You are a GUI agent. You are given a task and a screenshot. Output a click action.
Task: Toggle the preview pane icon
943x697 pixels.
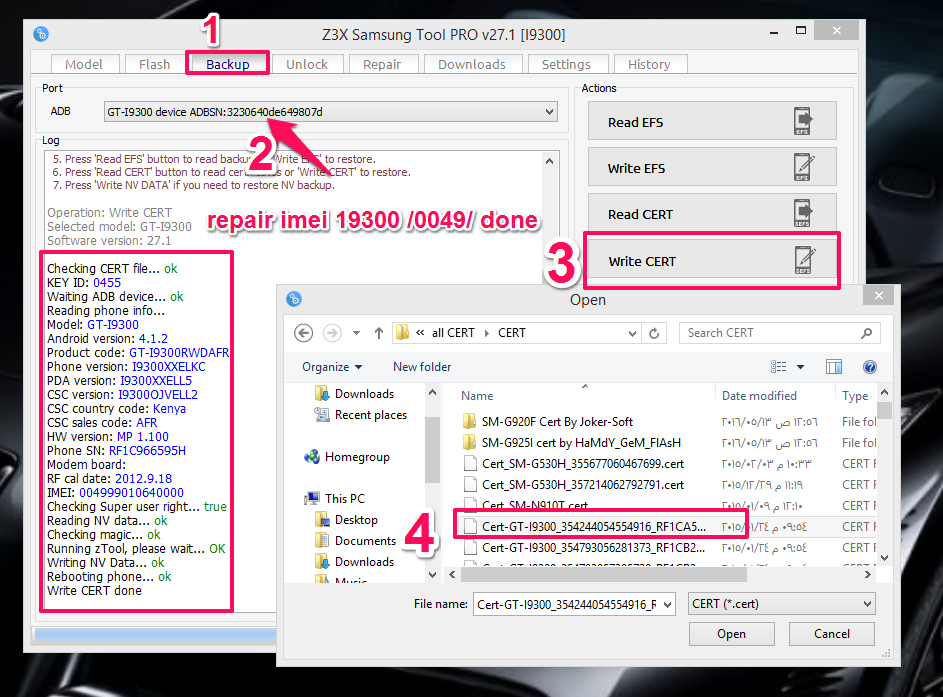[834, 367]
